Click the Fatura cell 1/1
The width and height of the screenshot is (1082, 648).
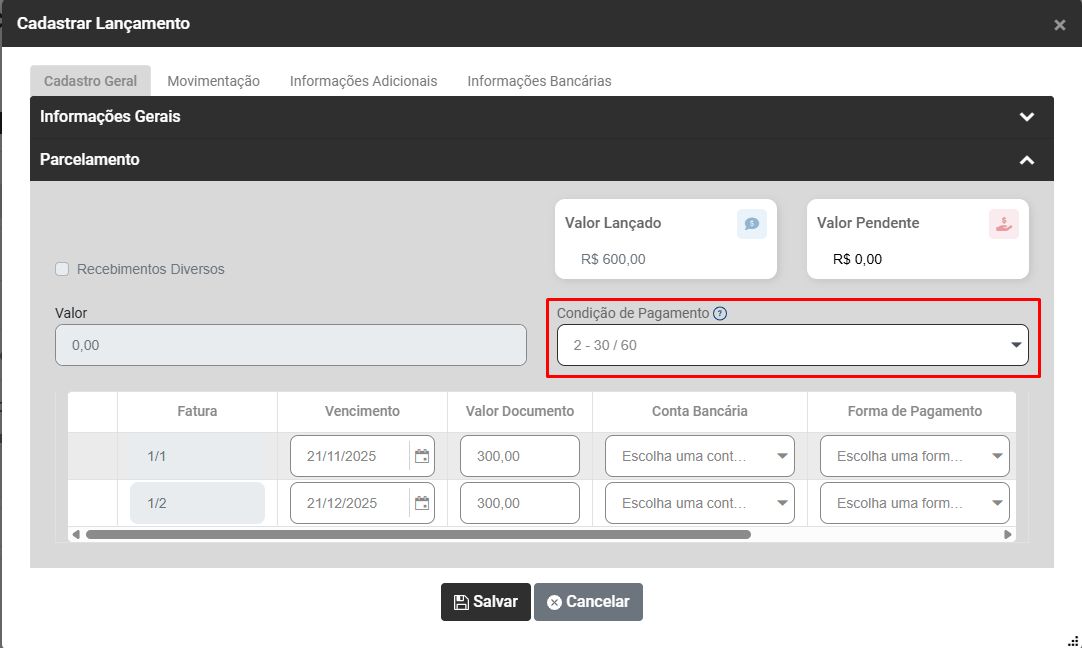point(197,456)
